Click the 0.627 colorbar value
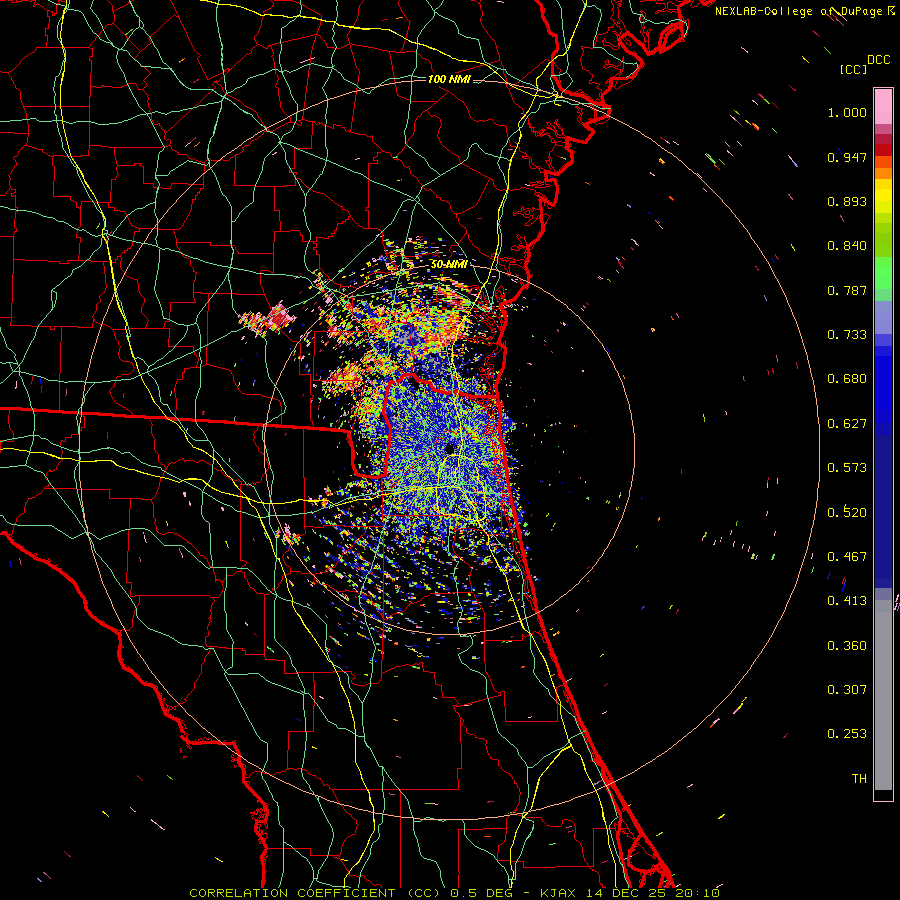The height and width of the screenshot is (900, 900). click(x=847, y=424)
